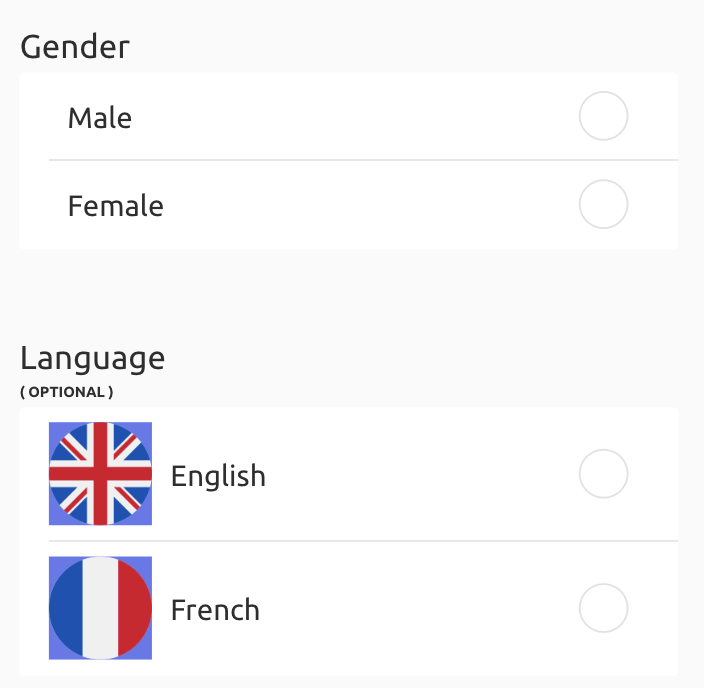Screen dimensions: 704x688
Task: Click the "Male" text label
Action: tap(100, 118)
